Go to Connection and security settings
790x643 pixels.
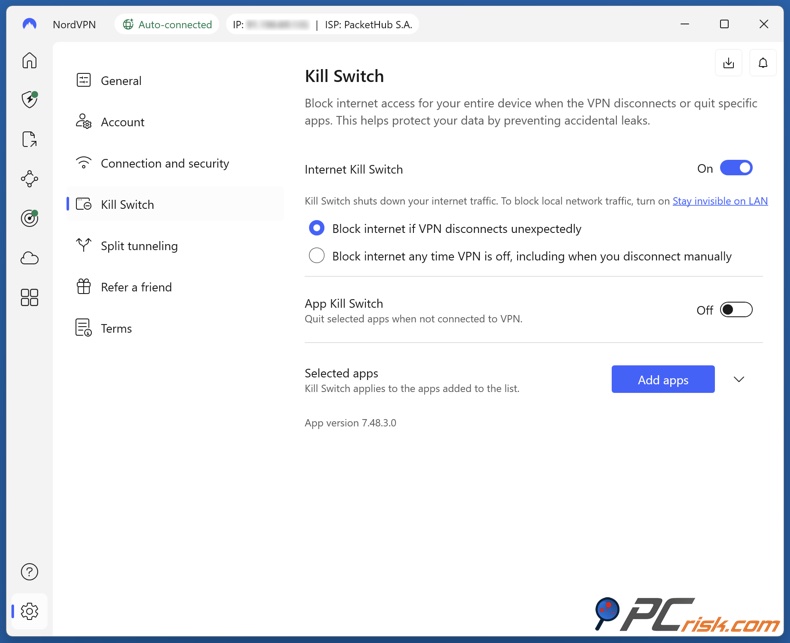click(x=164, y=163)
